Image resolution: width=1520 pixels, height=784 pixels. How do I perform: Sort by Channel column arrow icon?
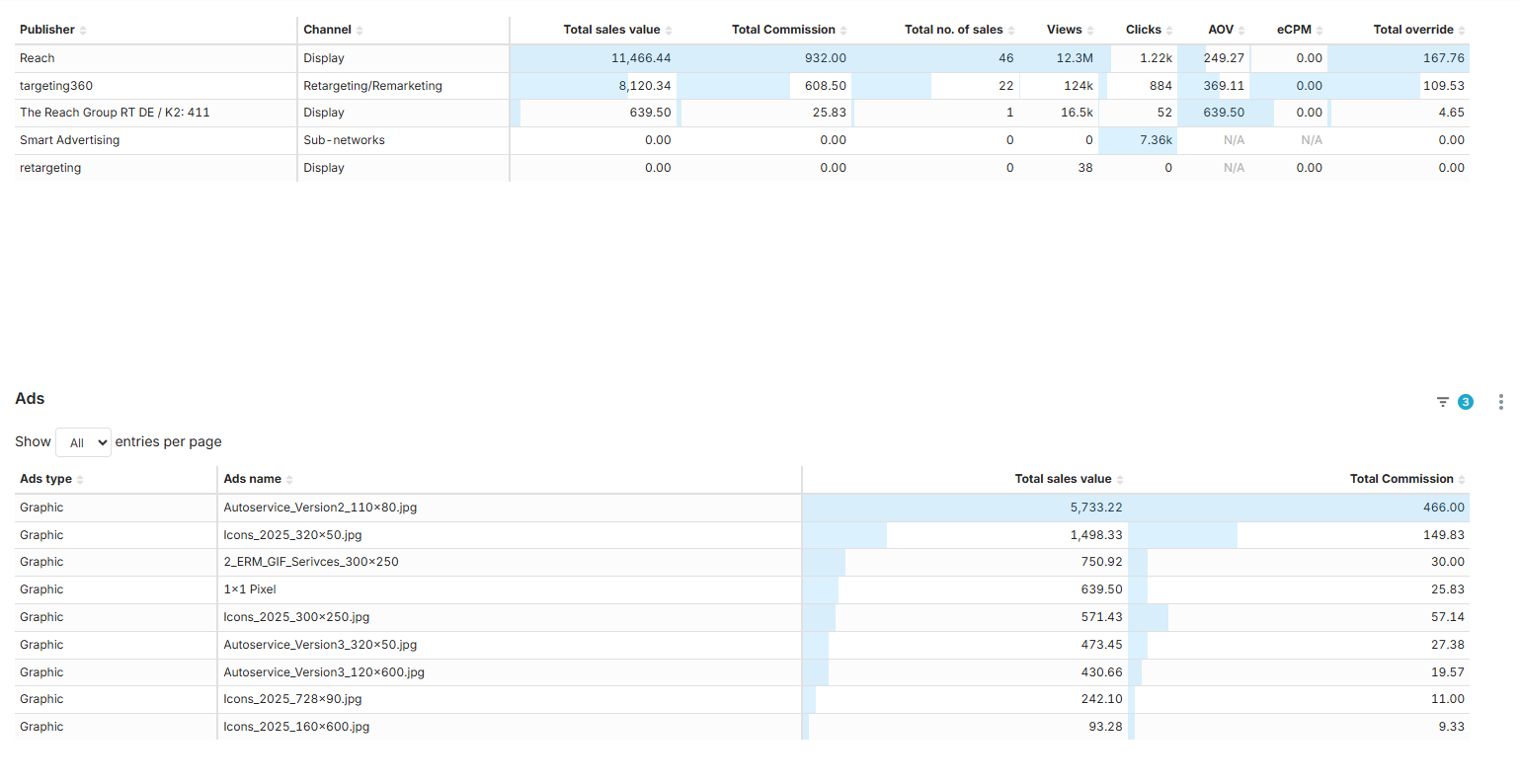click(360, 31)
